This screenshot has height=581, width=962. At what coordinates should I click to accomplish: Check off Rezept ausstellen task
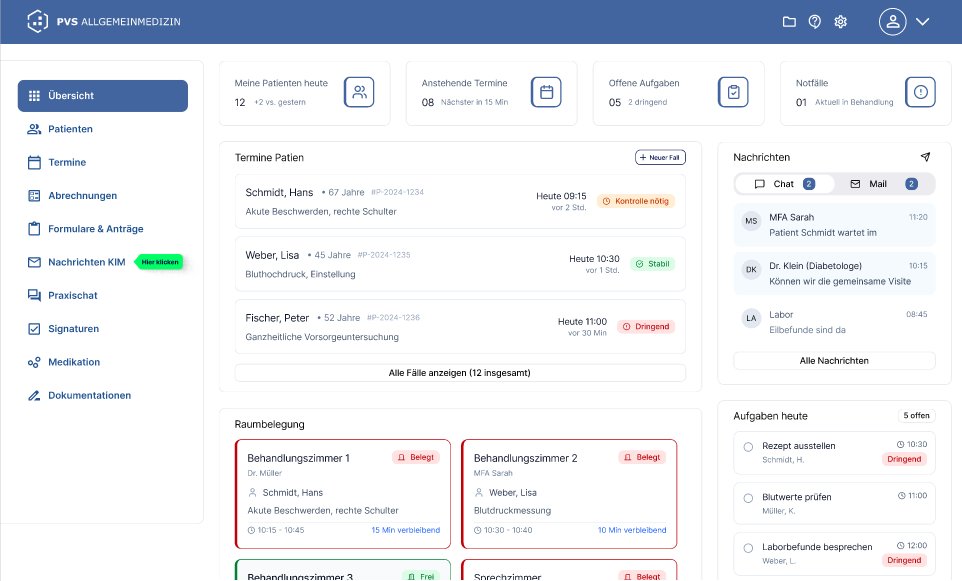tap(748, 447)
